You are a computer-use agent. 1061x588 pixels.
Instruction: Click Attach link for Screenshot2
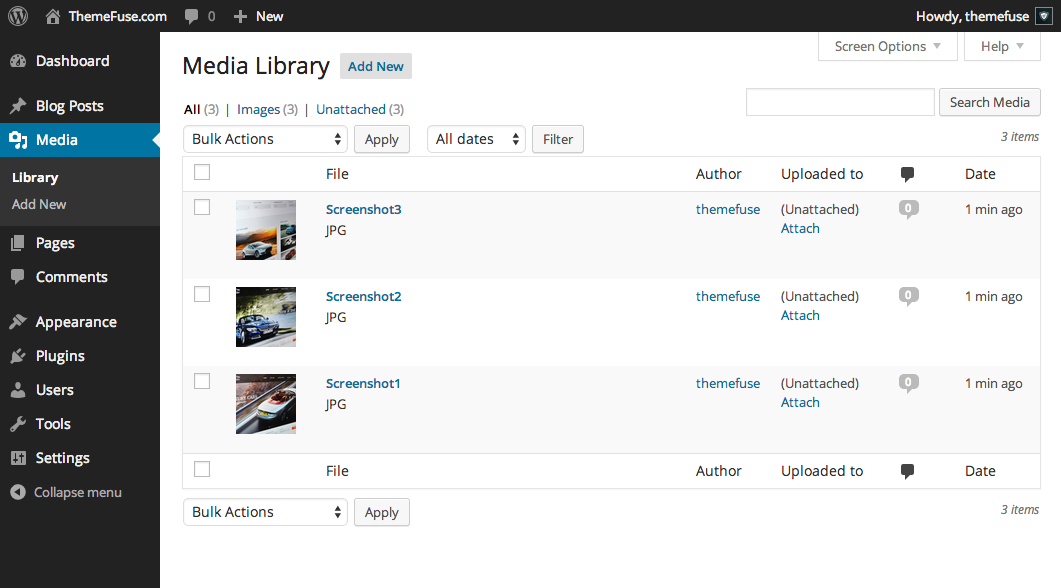point(800,315)
